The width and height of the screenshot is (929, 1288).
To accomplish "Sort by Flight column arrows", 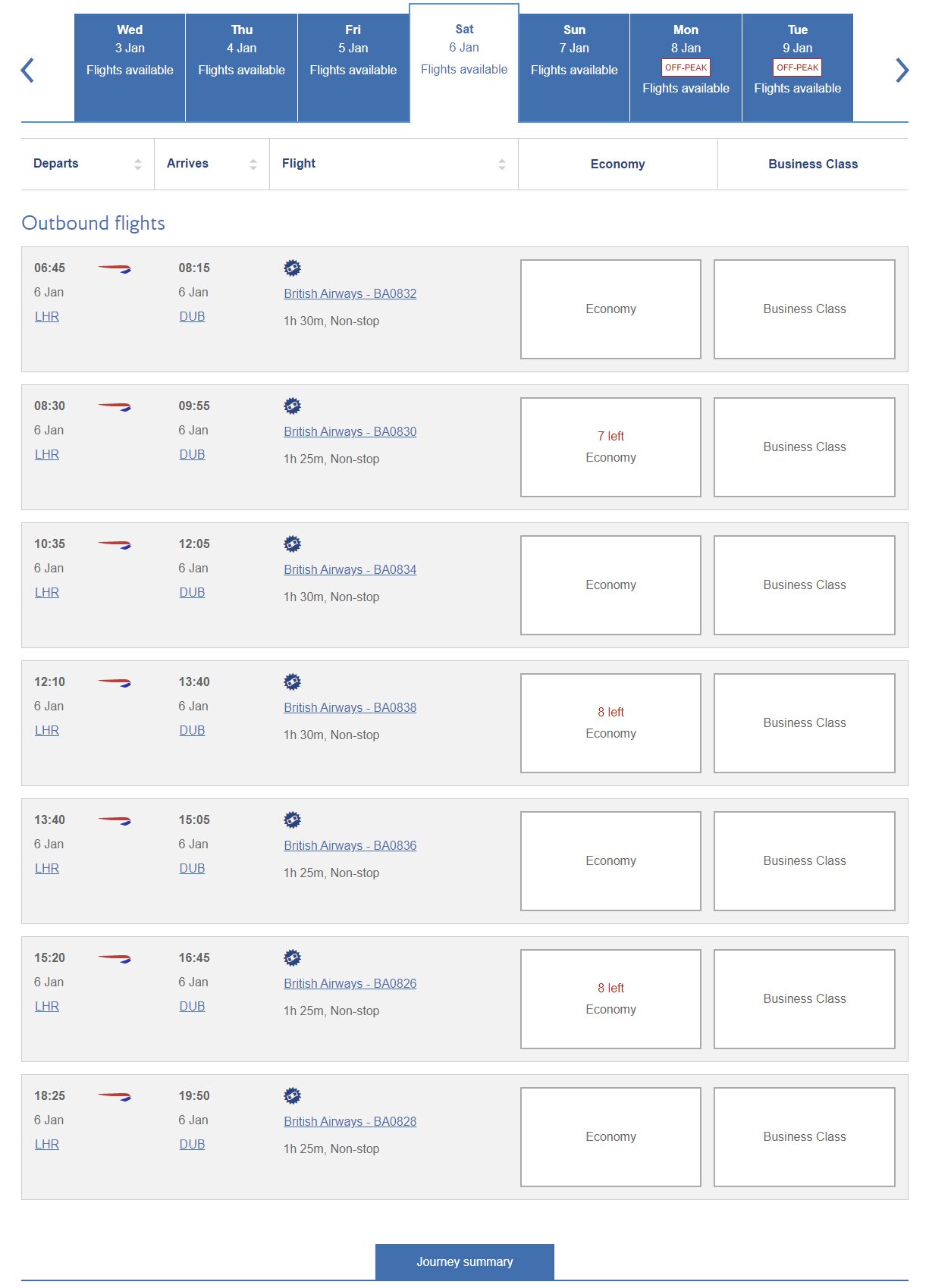I will [501, 164].
